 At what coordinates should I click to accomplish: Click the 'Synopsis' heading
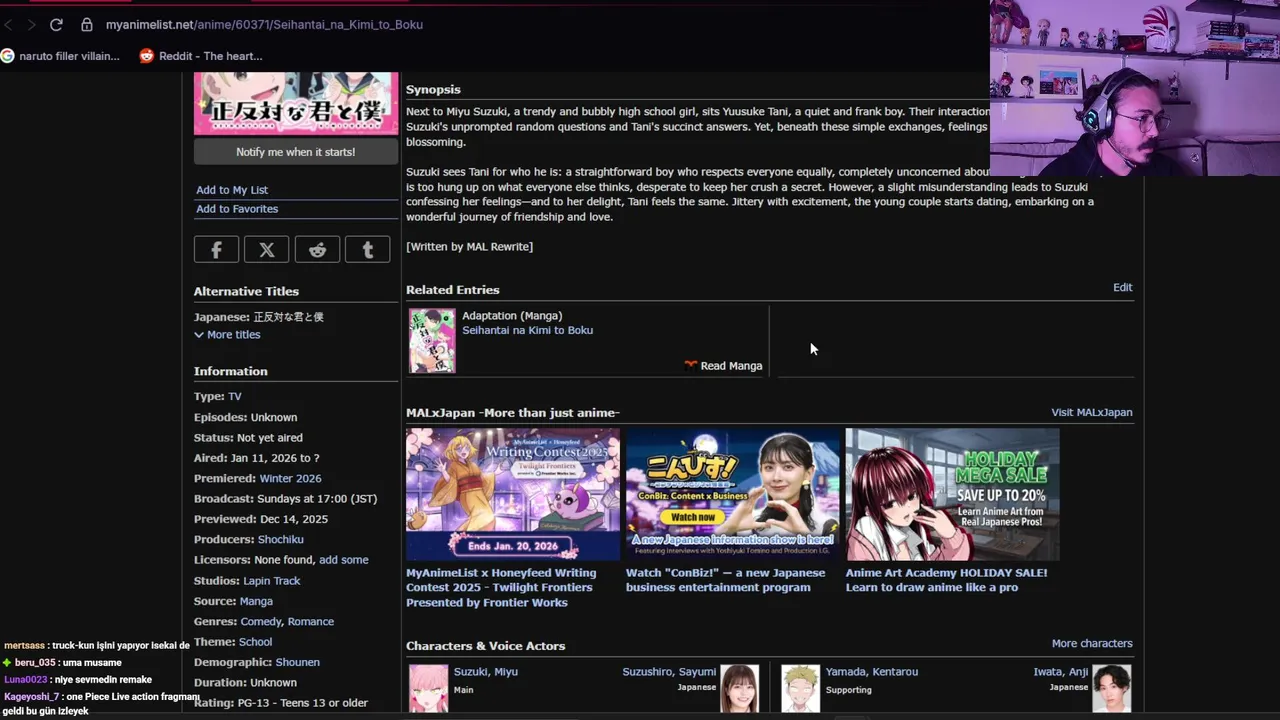coord(433,90)
